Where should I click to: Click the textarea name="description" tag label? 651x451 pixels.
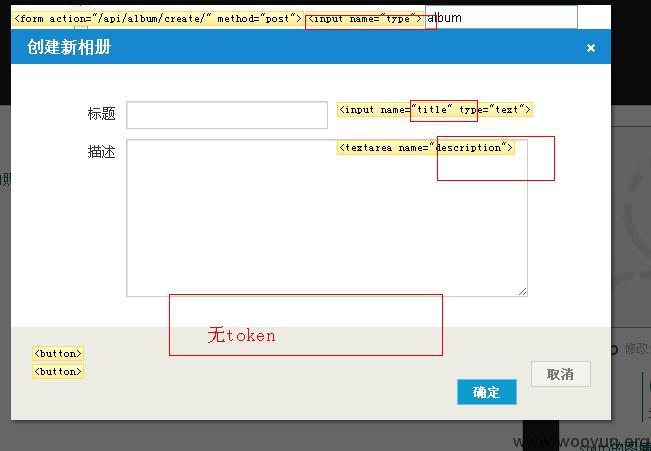tap(426, 147)
